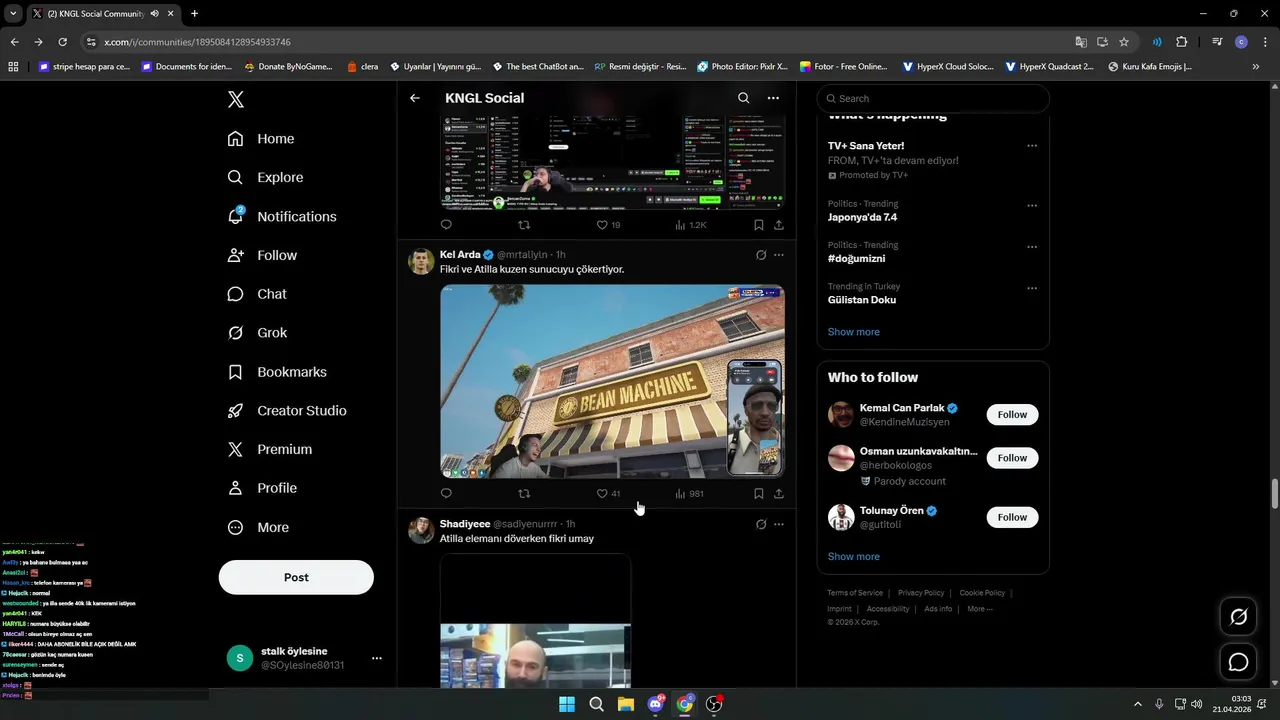The height and width of the screenshot is (720, 1280).
Task: Search within KNGL Social community
Action: pyautogui.click(x=743, y=98)
